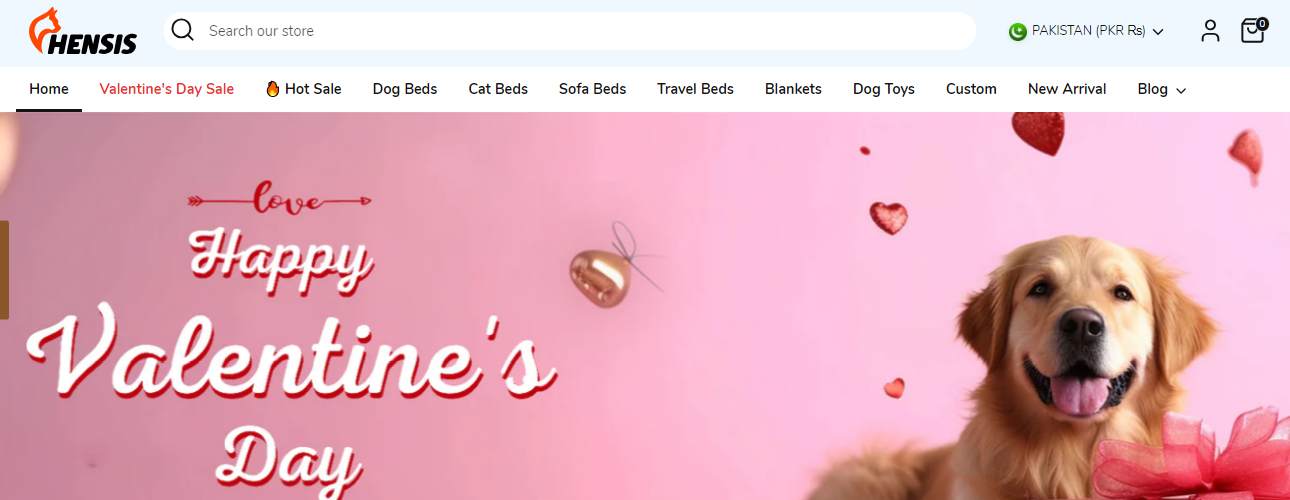Click the search magnifier icon
This screenshot has height=500, width=1290.
coord(182,30)
